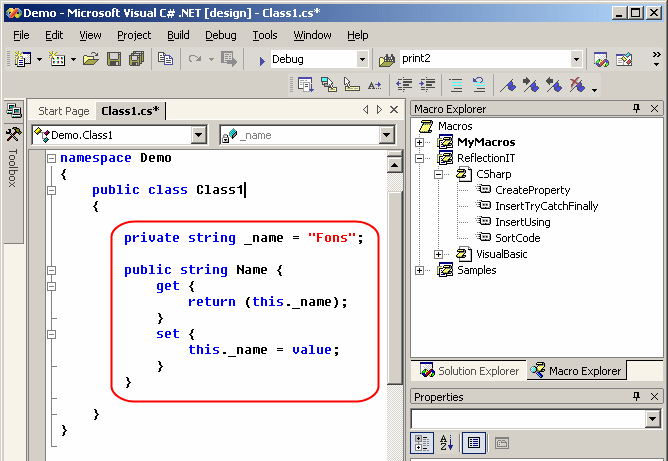
Task: Open the New Project dropdown arrow
Action: click(39, 59)
